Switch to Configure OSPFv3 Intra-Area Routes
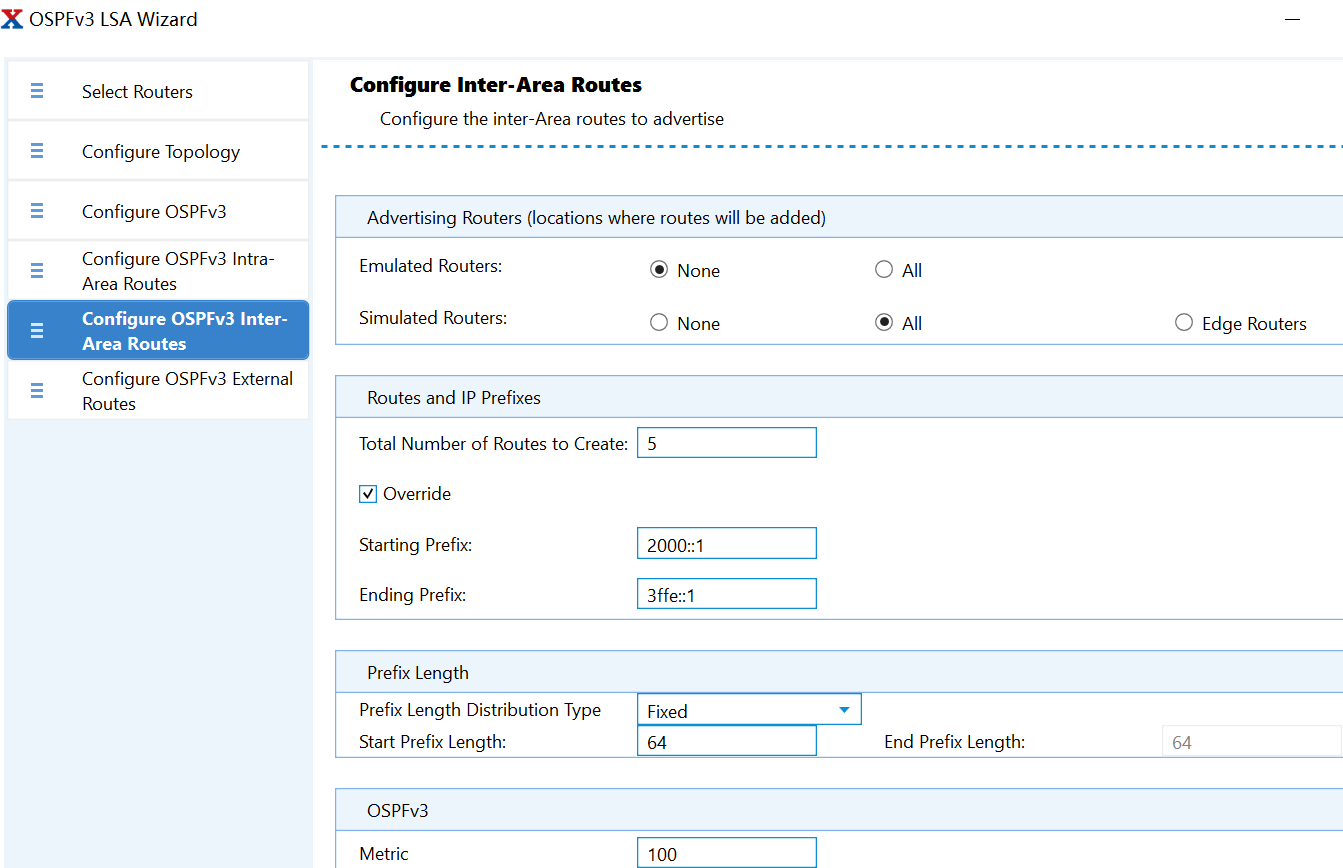 click(x=158, y=271)
